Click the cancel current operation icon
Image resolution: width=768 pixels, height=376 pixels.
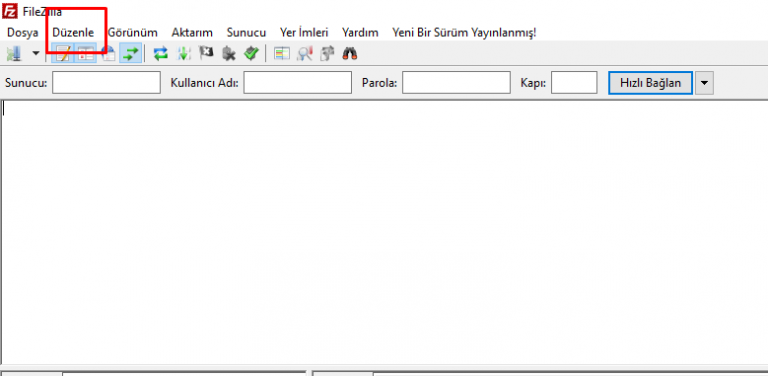(x=206, y=54)
